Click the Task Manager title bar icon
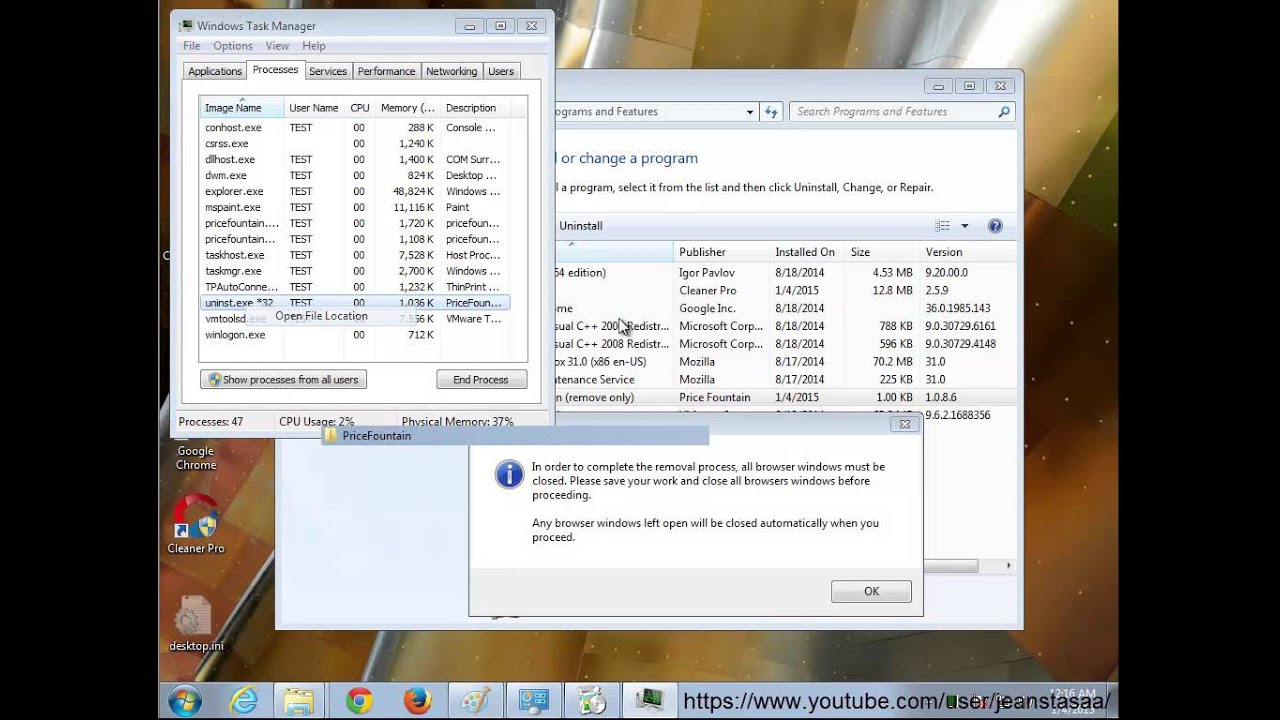 186,26
